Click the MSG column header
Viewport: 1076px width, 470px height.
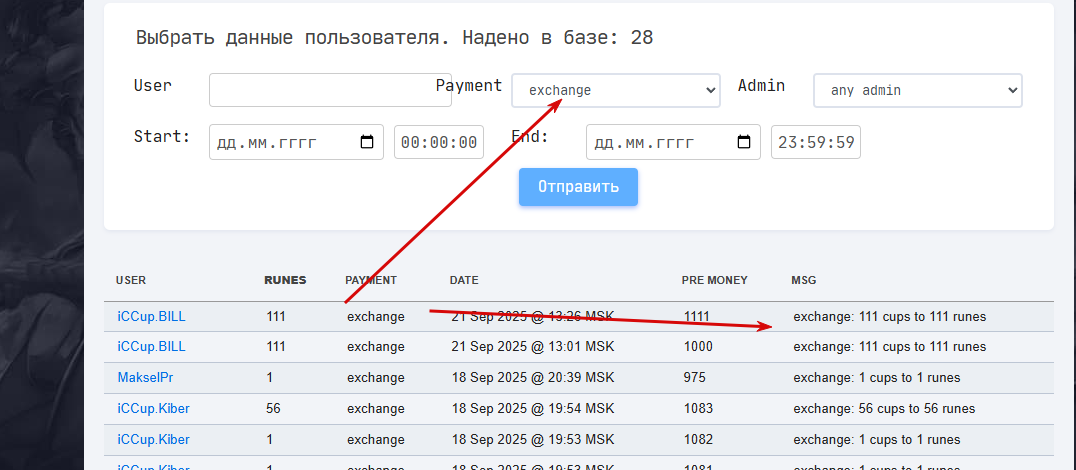click(x=804, y=280)
